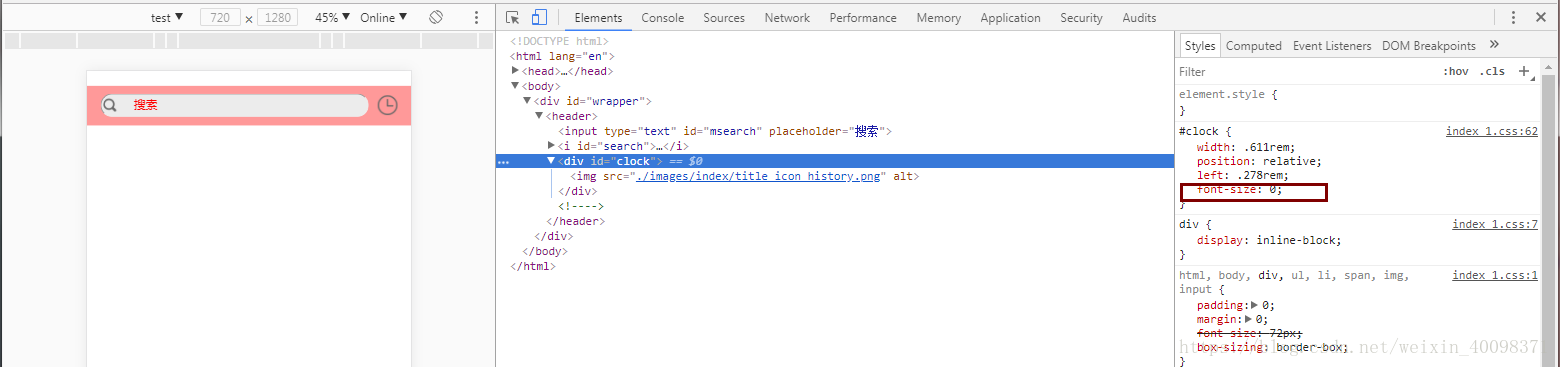Screen dimensions: 1560x367
Task: Click the magnifier icon in preview search bar
Action: pyautogui.click(x=111, y=105)
